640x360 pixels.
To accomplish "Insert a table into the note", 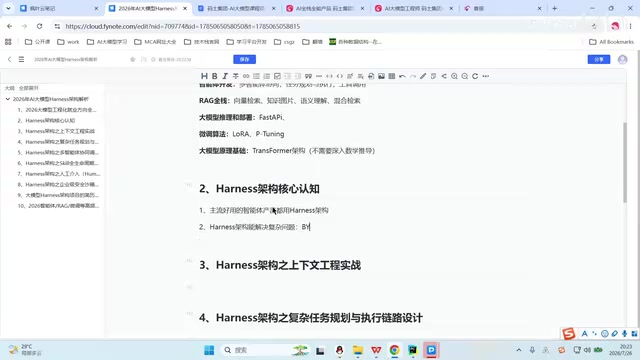I will click(x=392, y=76).
